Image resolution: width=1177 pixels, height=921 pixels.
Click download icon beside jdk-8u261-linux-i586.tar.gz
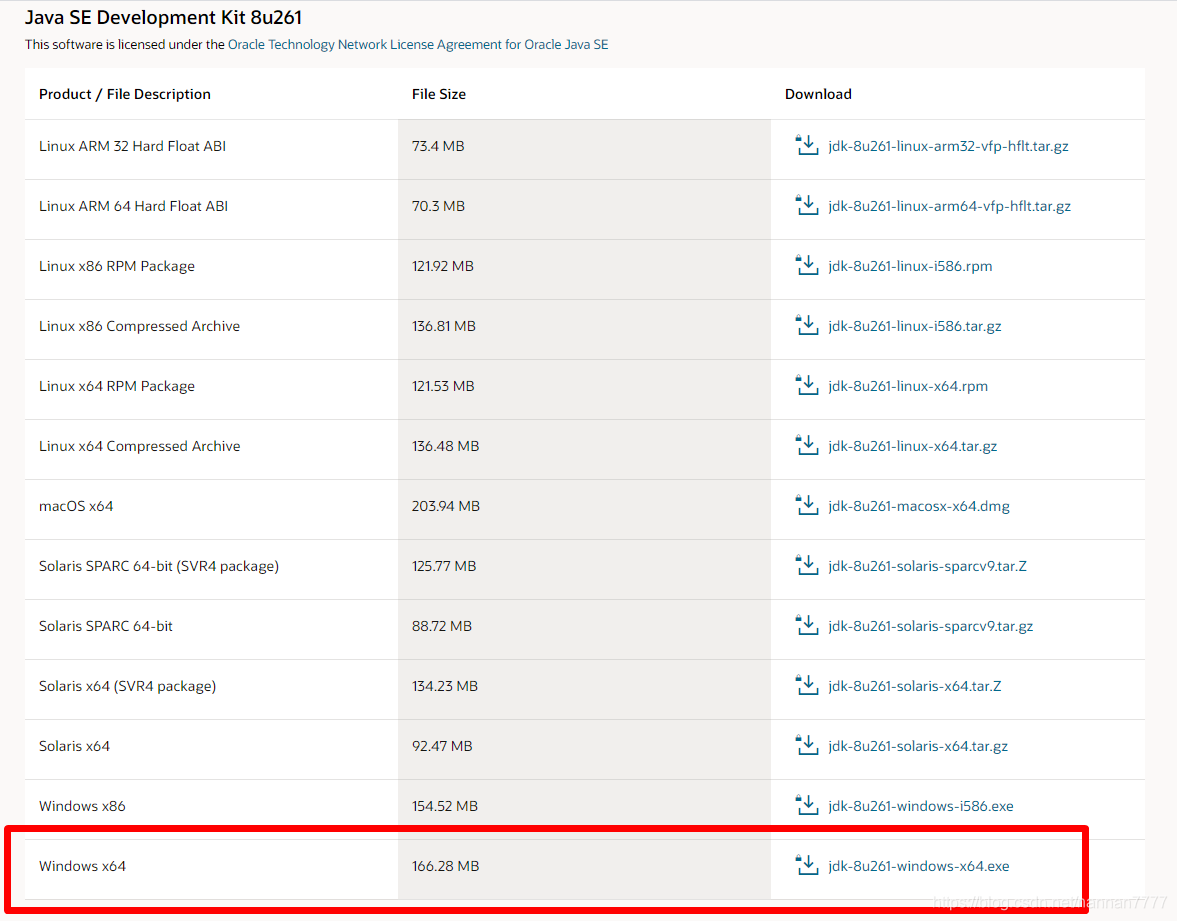pyautogui.click(x=807, y=325)
